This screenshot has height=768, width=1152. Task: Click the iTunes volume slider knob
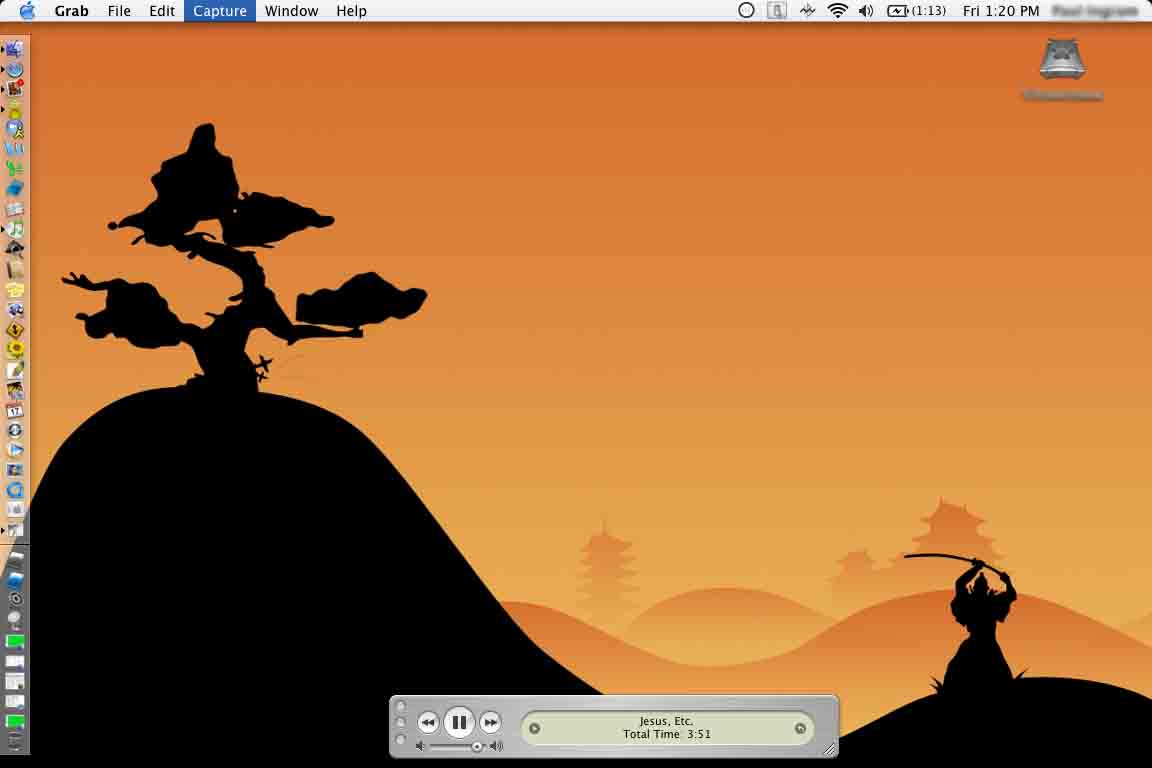click(x=477, y=747)
